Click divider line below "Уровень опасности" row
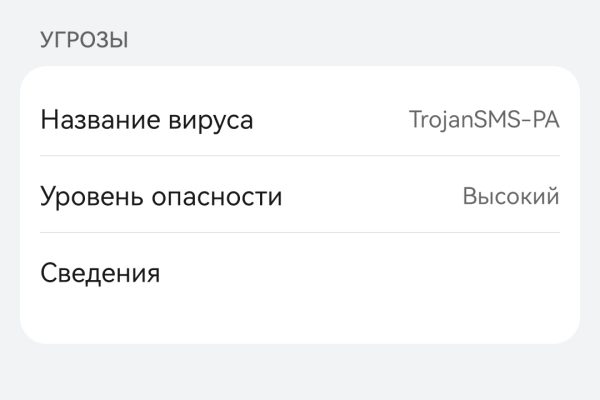 tap(300, 233)
